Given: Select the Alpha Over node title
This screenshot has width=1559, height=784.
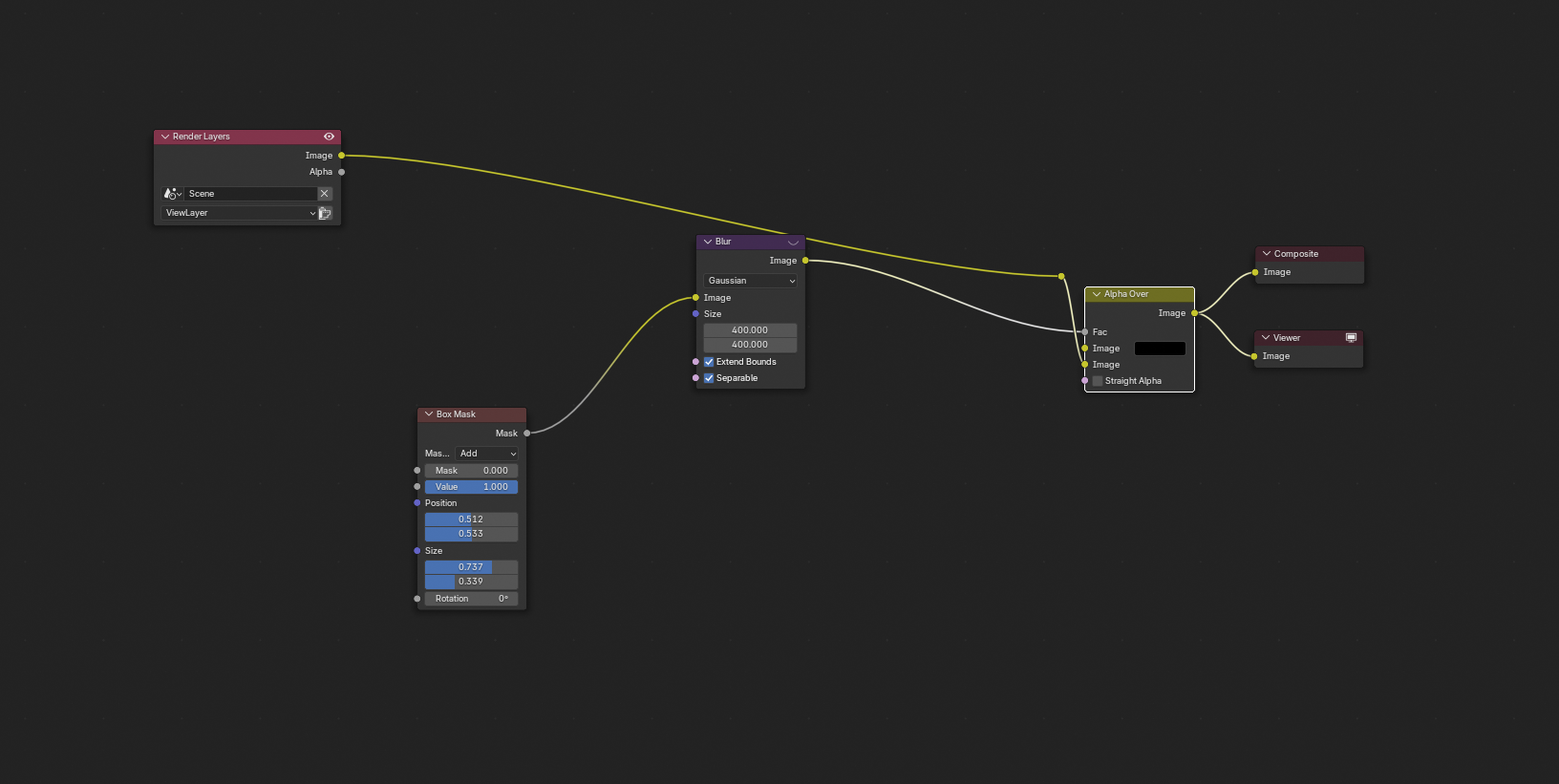Looking at the screenshot, I should coord(1126,294).
